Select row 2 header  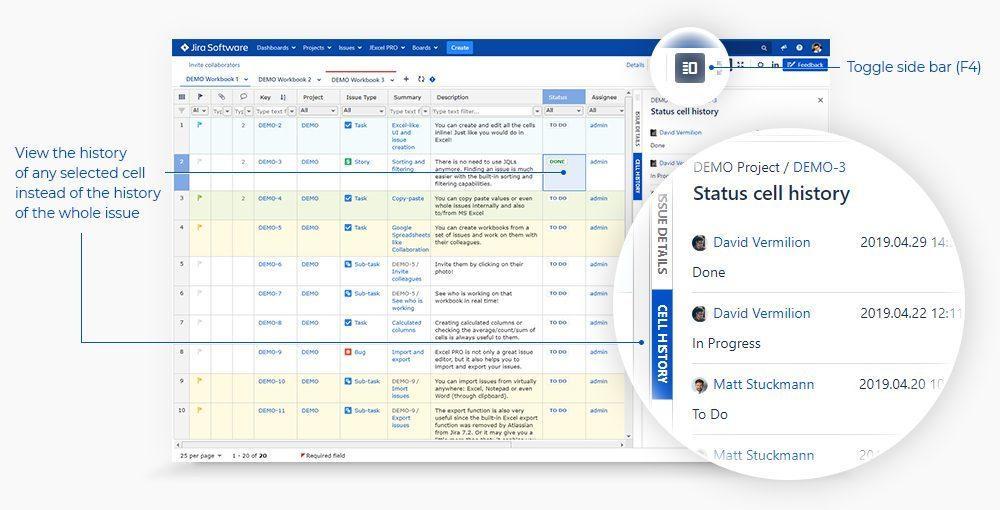coord(182,172)
